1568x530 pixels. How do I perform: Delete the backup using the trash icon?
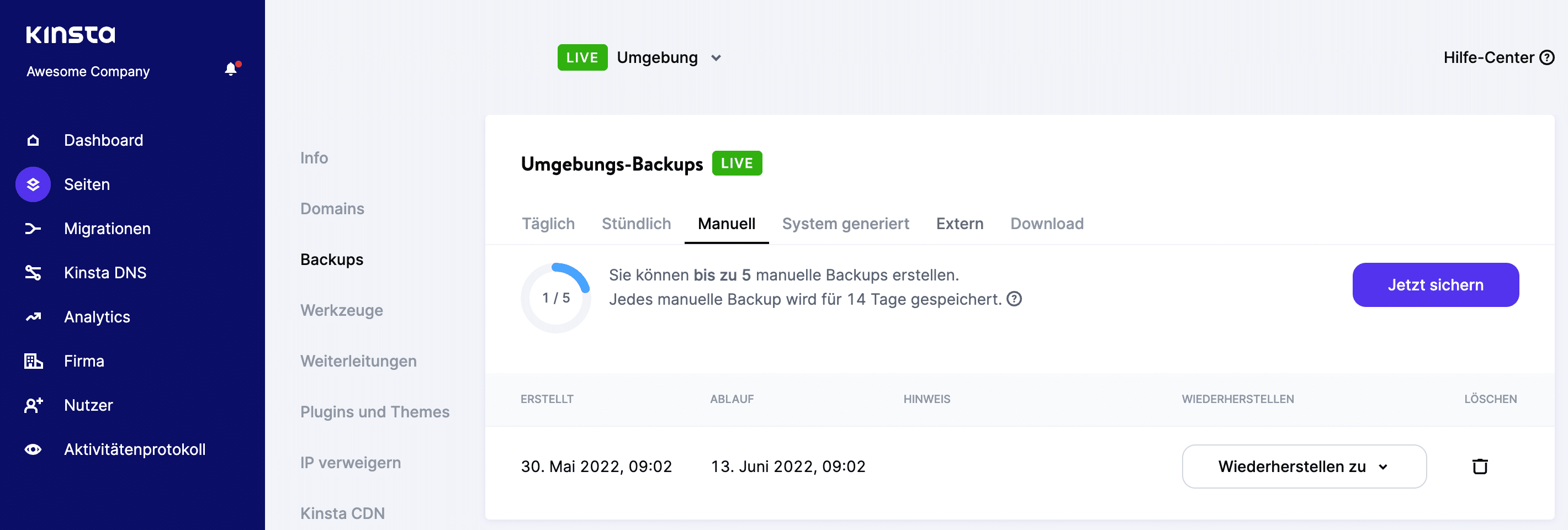click(1480, 466)
